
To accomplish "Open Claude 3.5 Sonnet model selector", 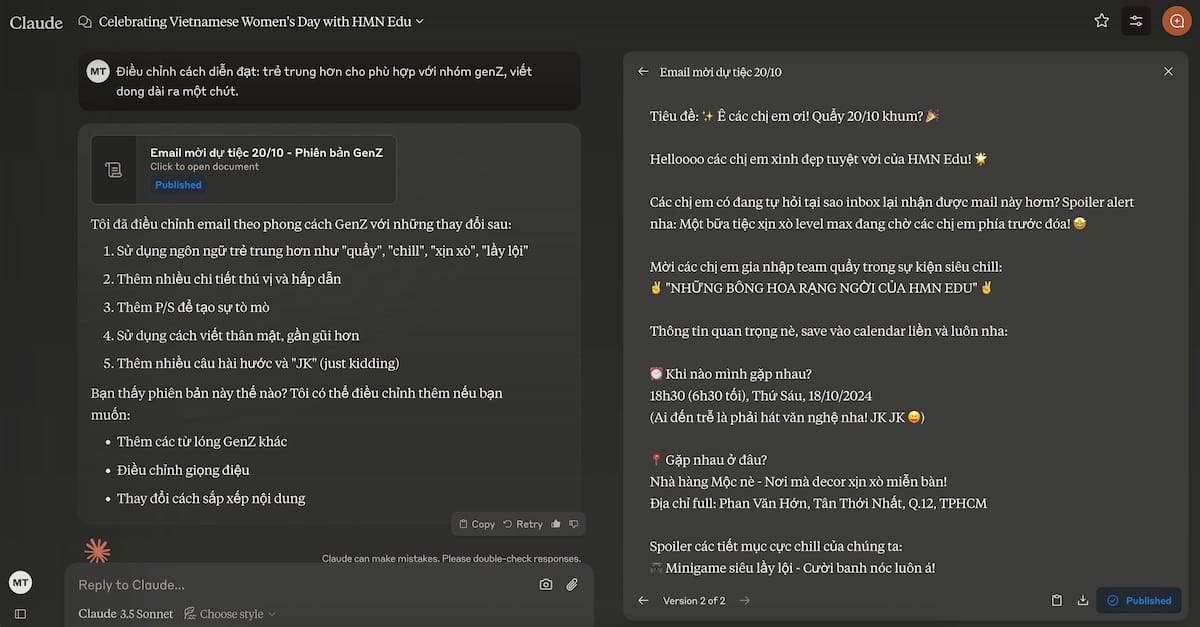I will click(x=125, y=614).
